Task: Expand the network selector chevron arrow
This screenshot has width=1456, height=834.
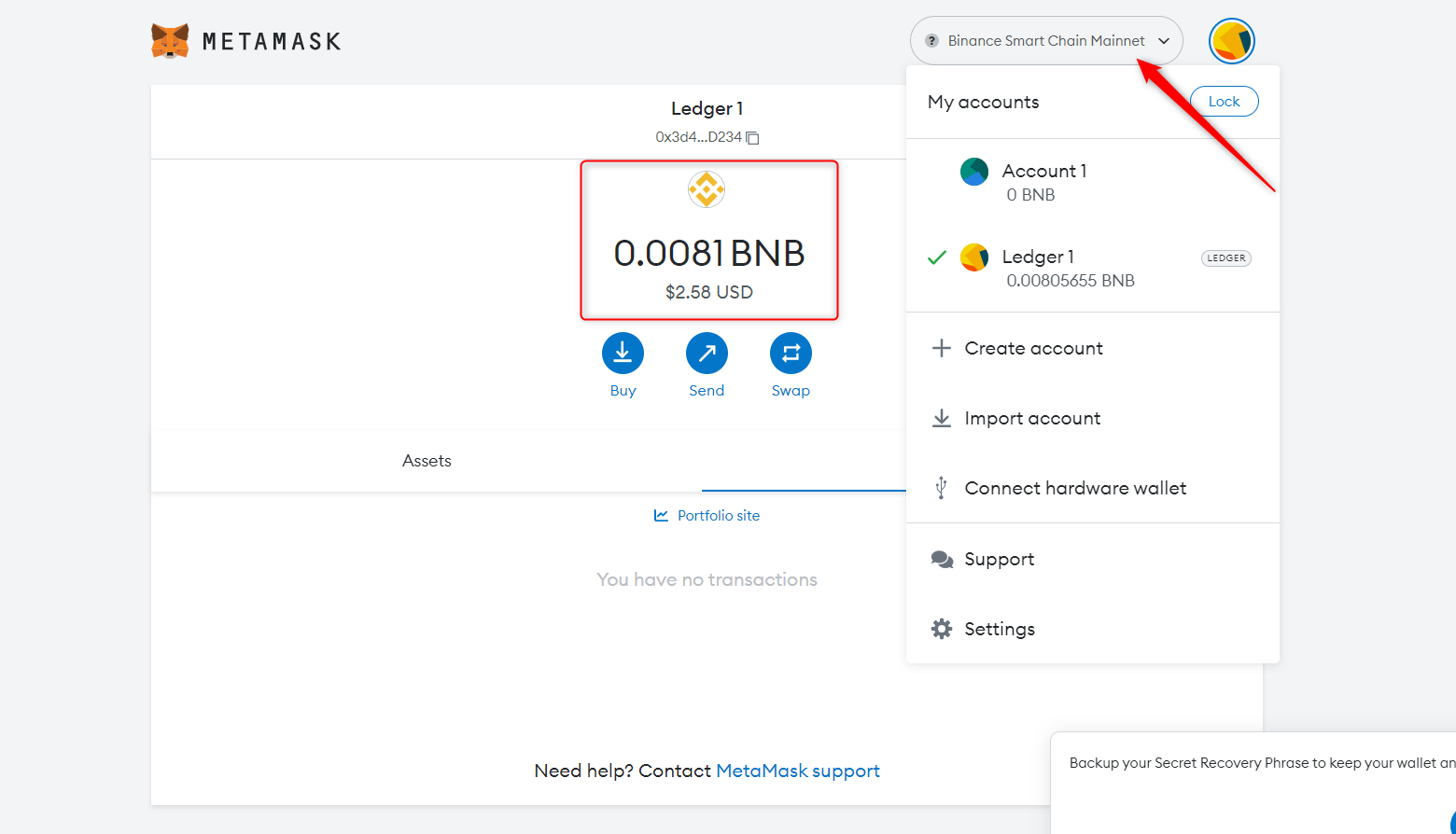Action: click(x=1164, y=41)
